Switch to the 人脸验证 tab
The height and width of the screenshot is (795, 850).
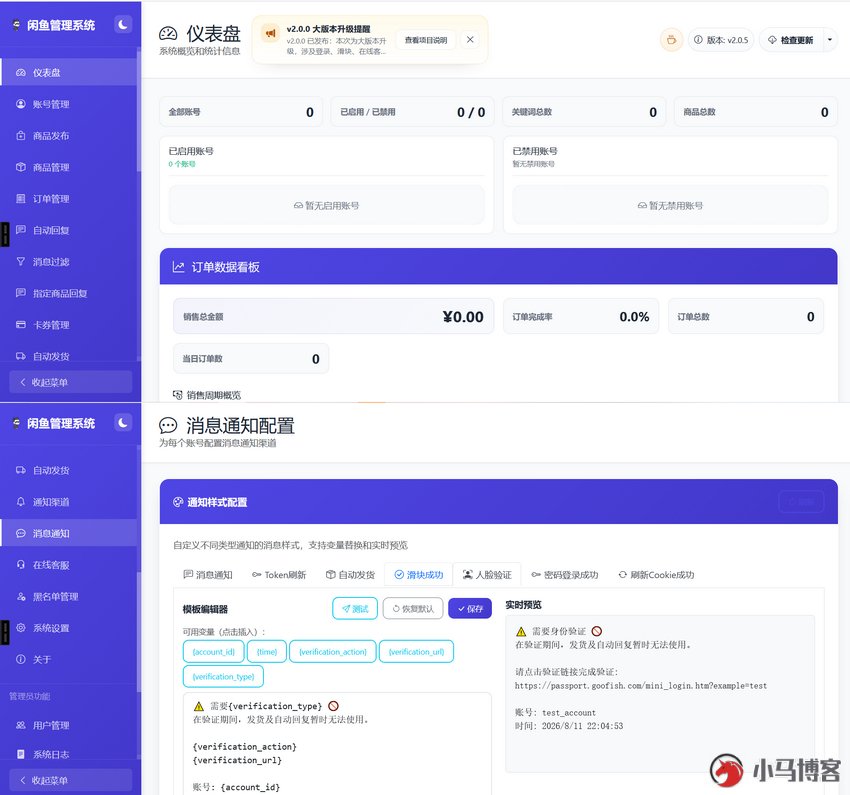[x=487, y=574]
